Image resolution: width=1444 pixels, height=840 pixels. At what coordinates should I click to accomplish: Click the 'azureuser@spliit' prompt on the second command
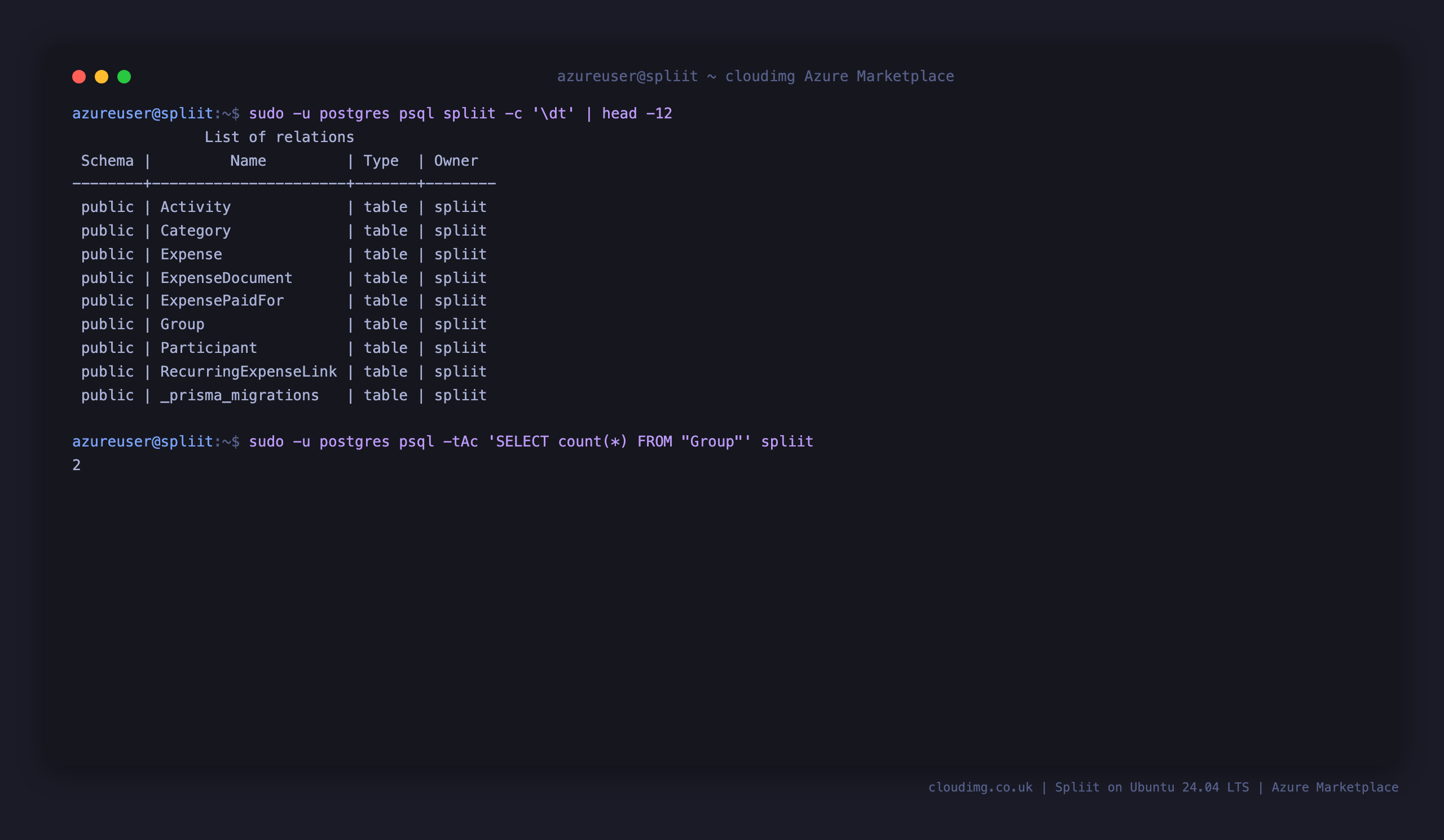tap(143, 441)
